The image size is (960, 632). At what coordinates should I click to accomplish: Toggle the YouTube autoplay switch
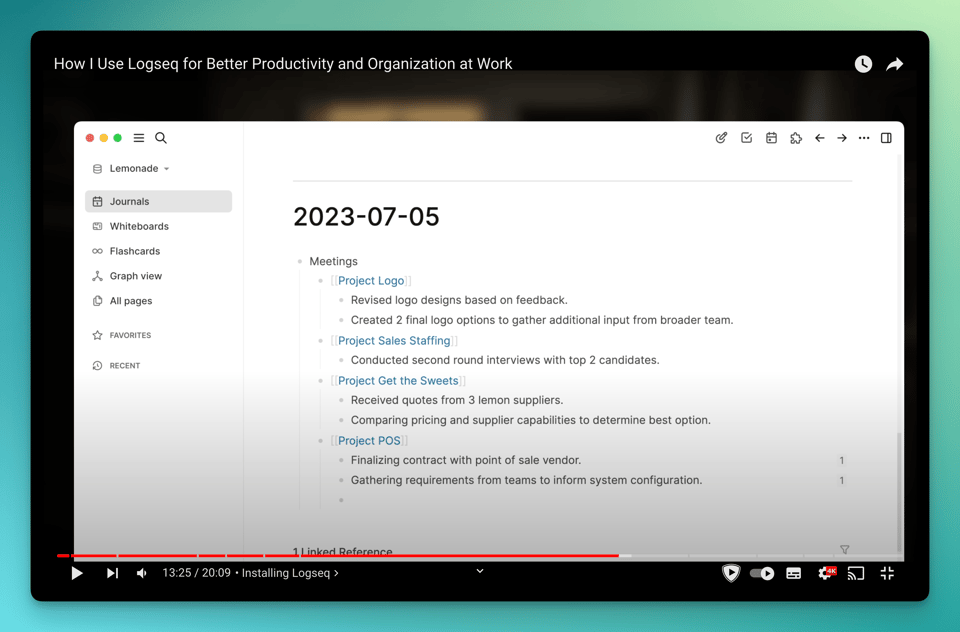coord(762,573)
